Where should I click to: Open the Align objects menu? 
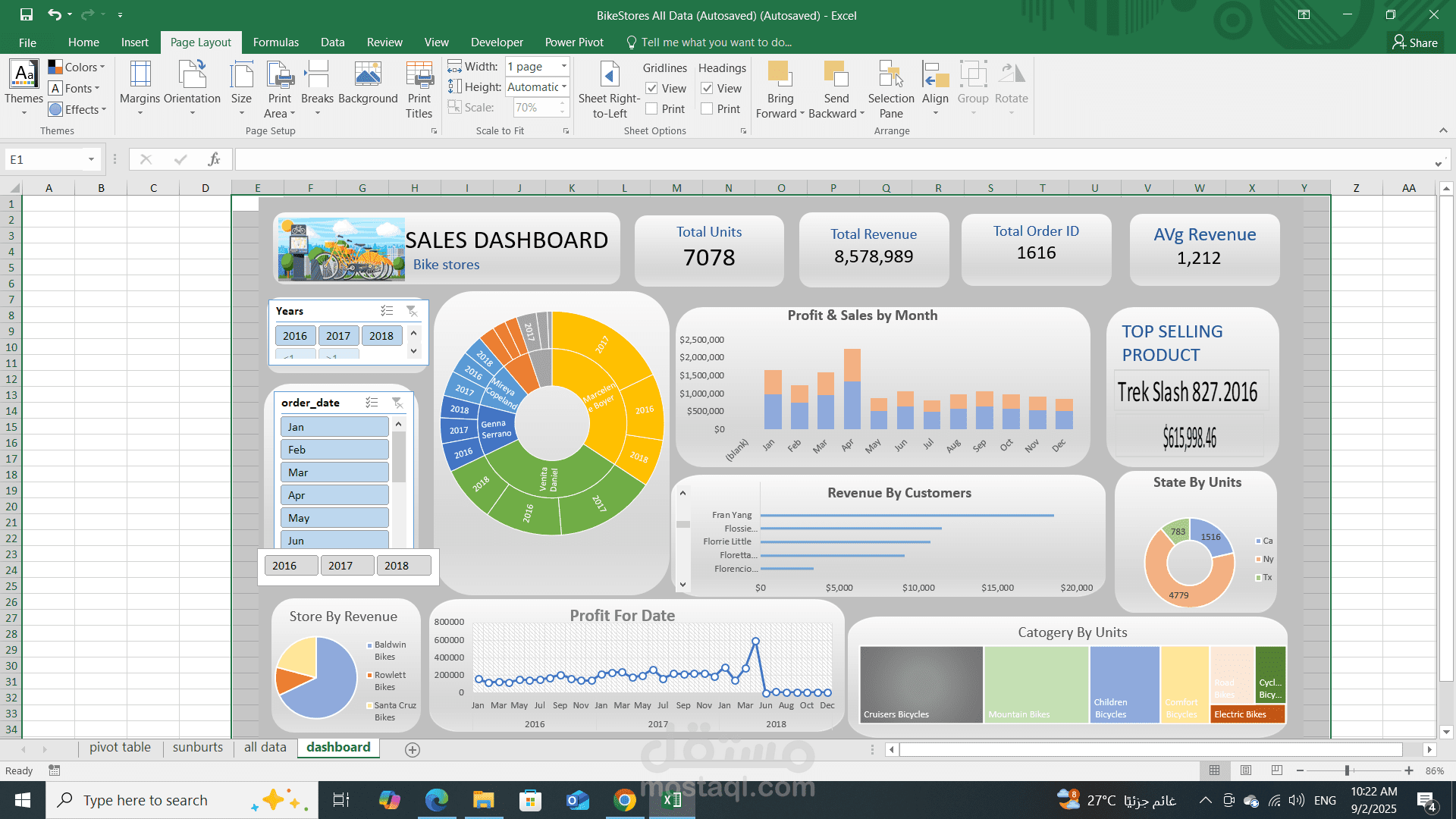click(935, 88)
